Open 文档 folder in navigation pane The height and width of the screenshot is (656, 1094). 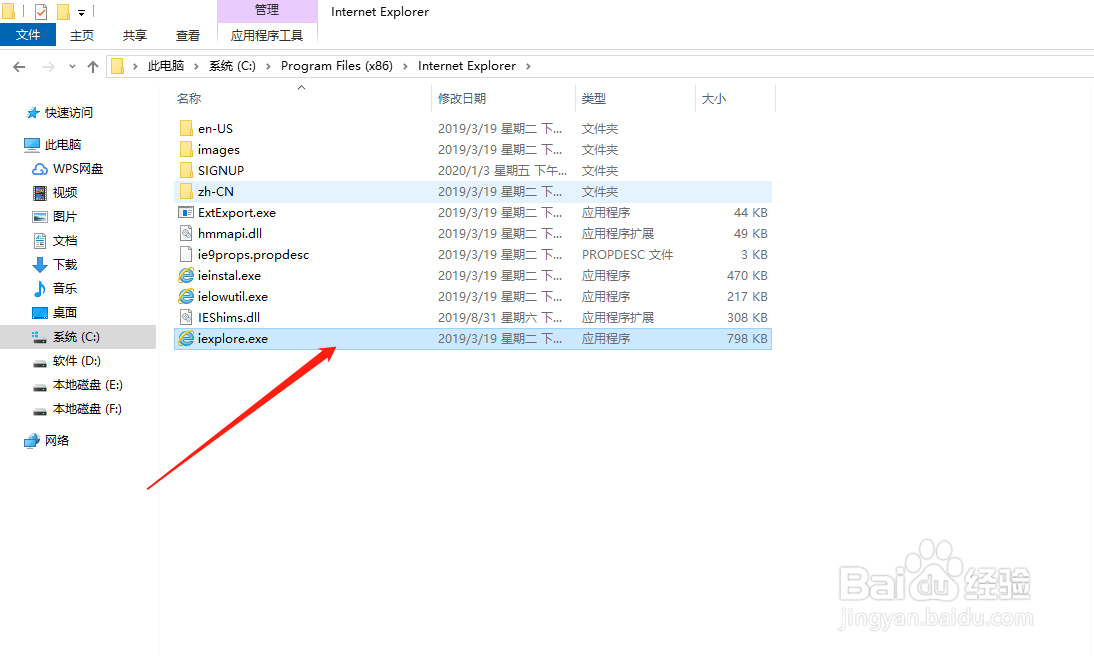[x=65, y=241]
